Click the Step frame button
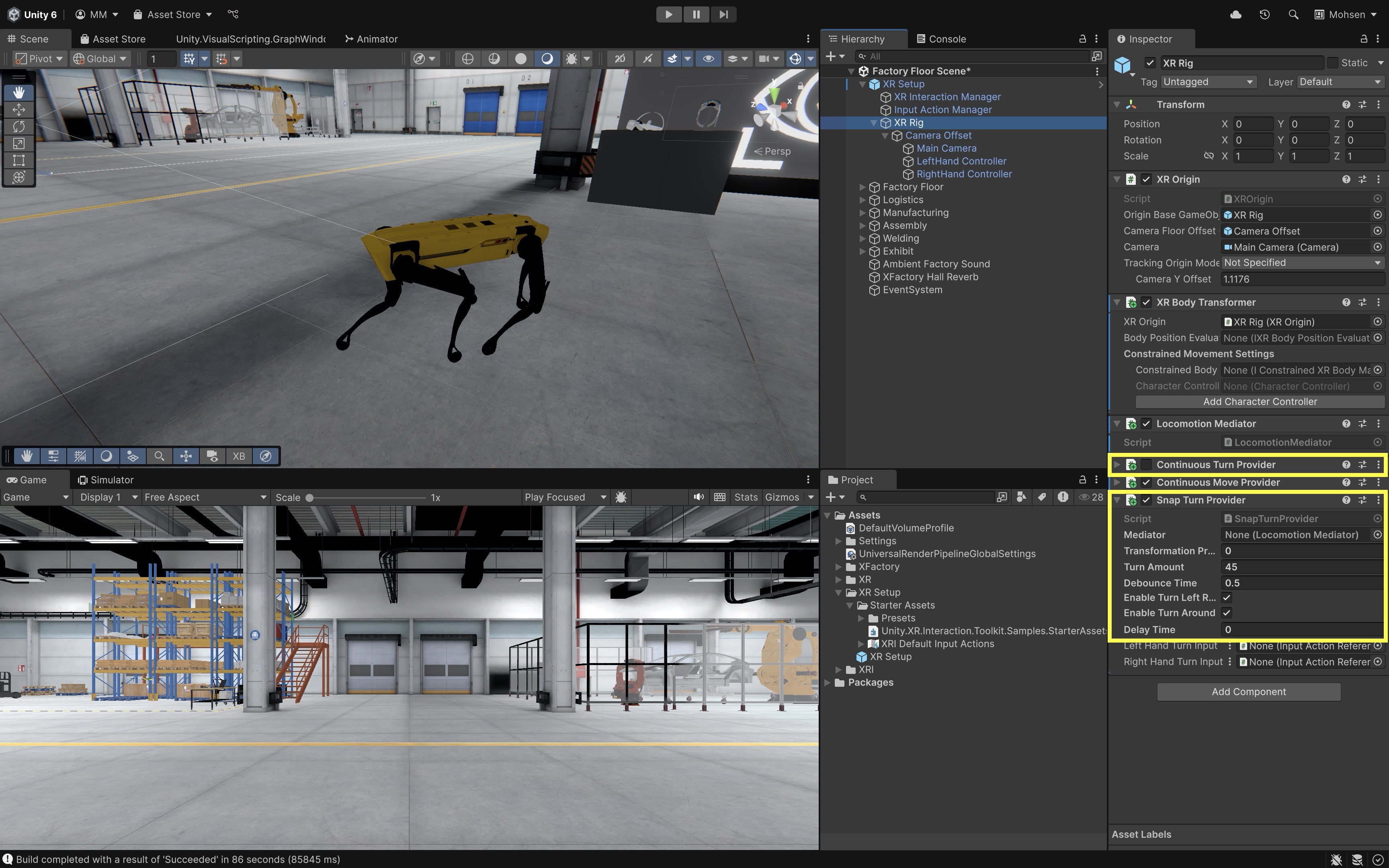This screenshot has width=1389, height=868. tap(723, 14)
